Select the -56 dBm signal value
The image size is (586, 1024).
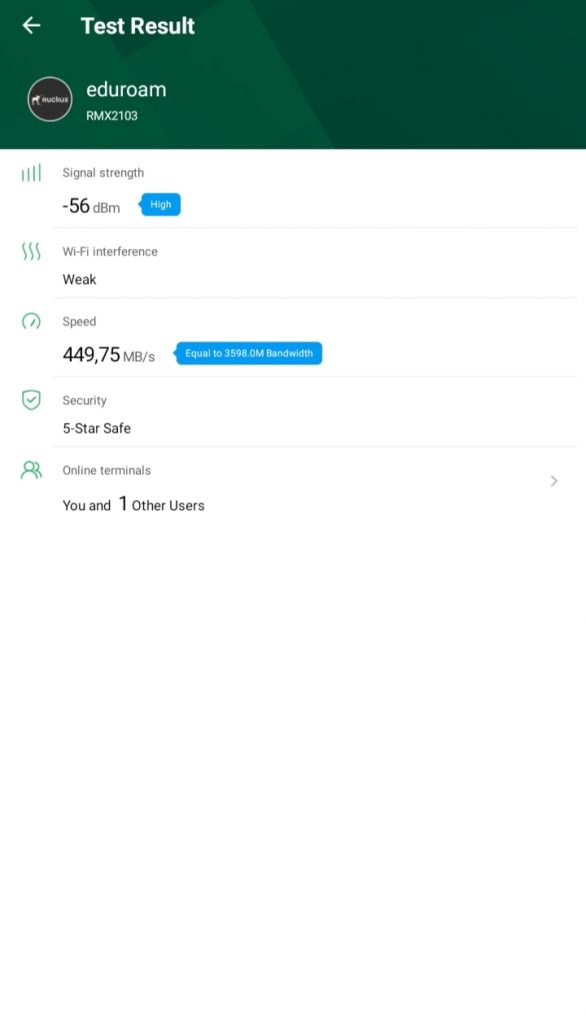pos(91,206)
